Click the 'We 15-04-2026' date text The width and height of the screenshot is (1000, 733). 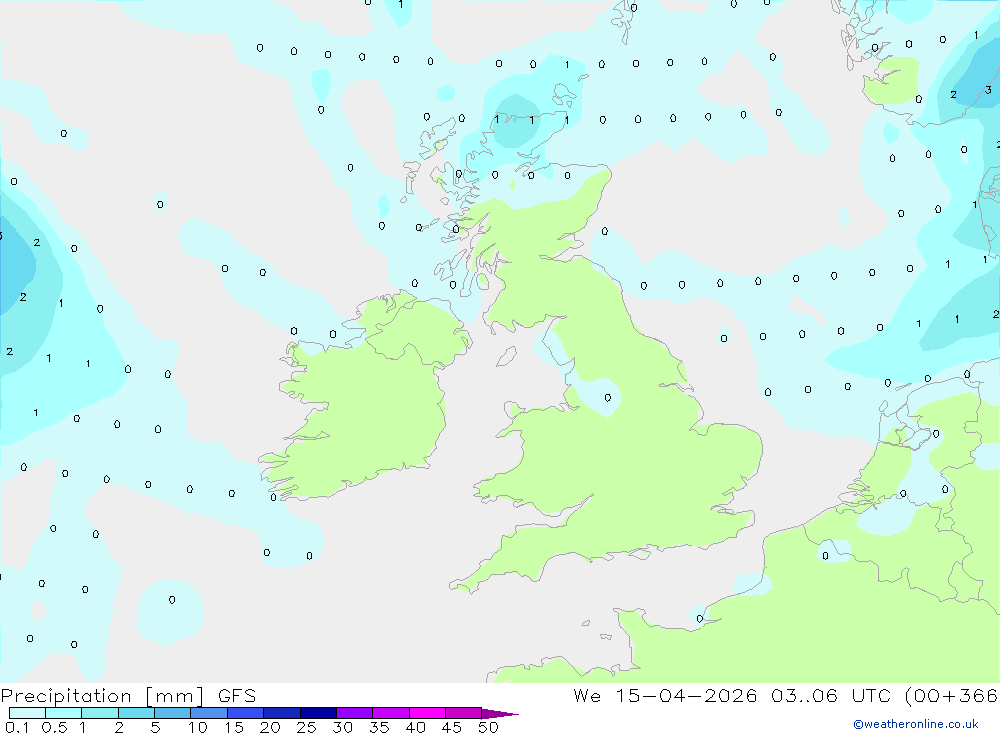tap(665, 696)
